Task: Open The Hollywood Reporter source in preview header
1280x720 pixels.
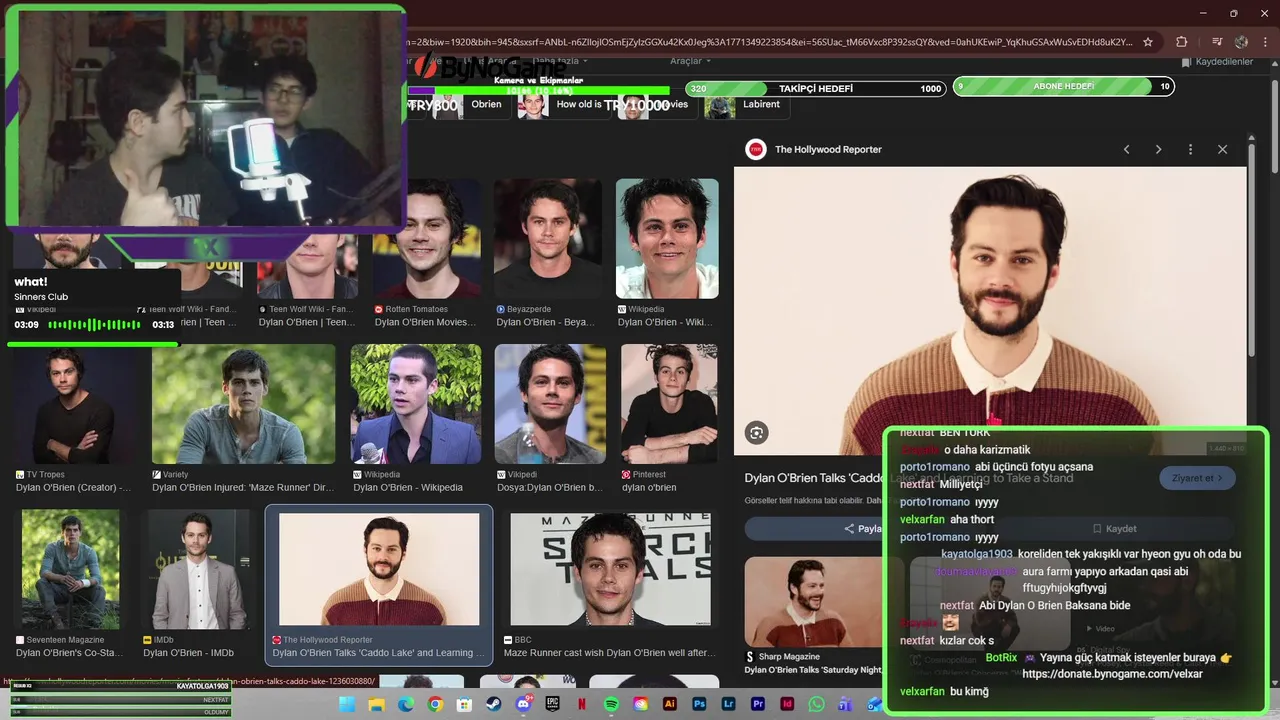Action: [x=814, y=149]
